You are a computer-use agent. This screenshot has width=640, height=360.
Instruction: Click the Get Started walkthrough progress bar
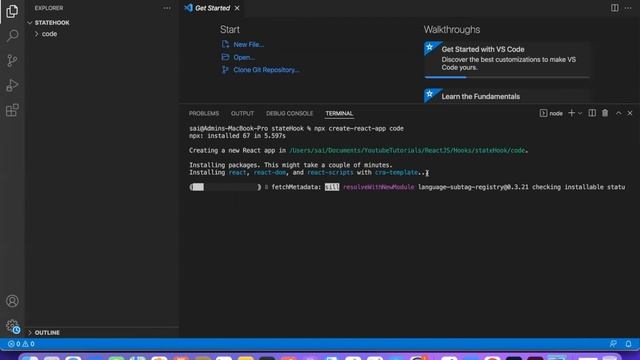click(507, 77)
